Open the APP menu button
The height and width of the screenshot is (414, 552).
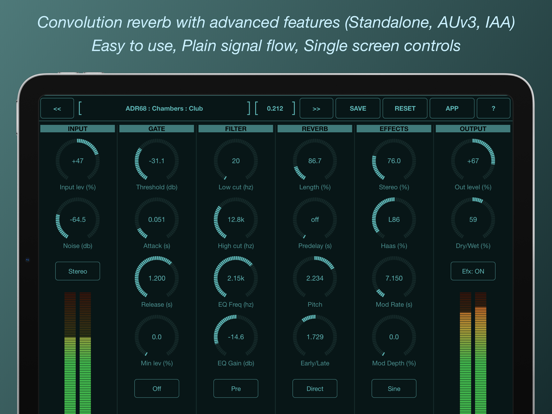click(x=452, y=108)
